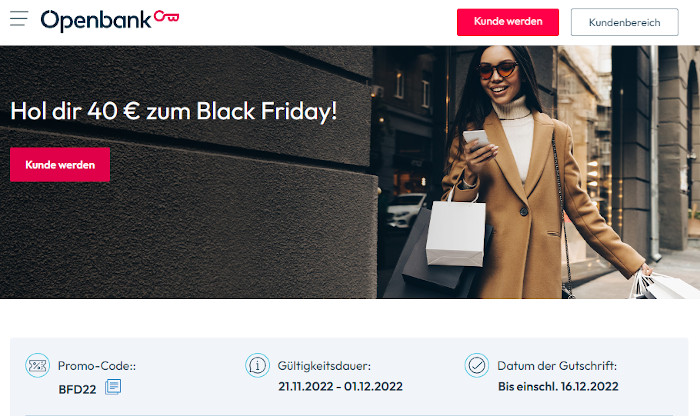Click the promo-code coupon icon
This screenshot has height=416, width=700.
[38, 366]
